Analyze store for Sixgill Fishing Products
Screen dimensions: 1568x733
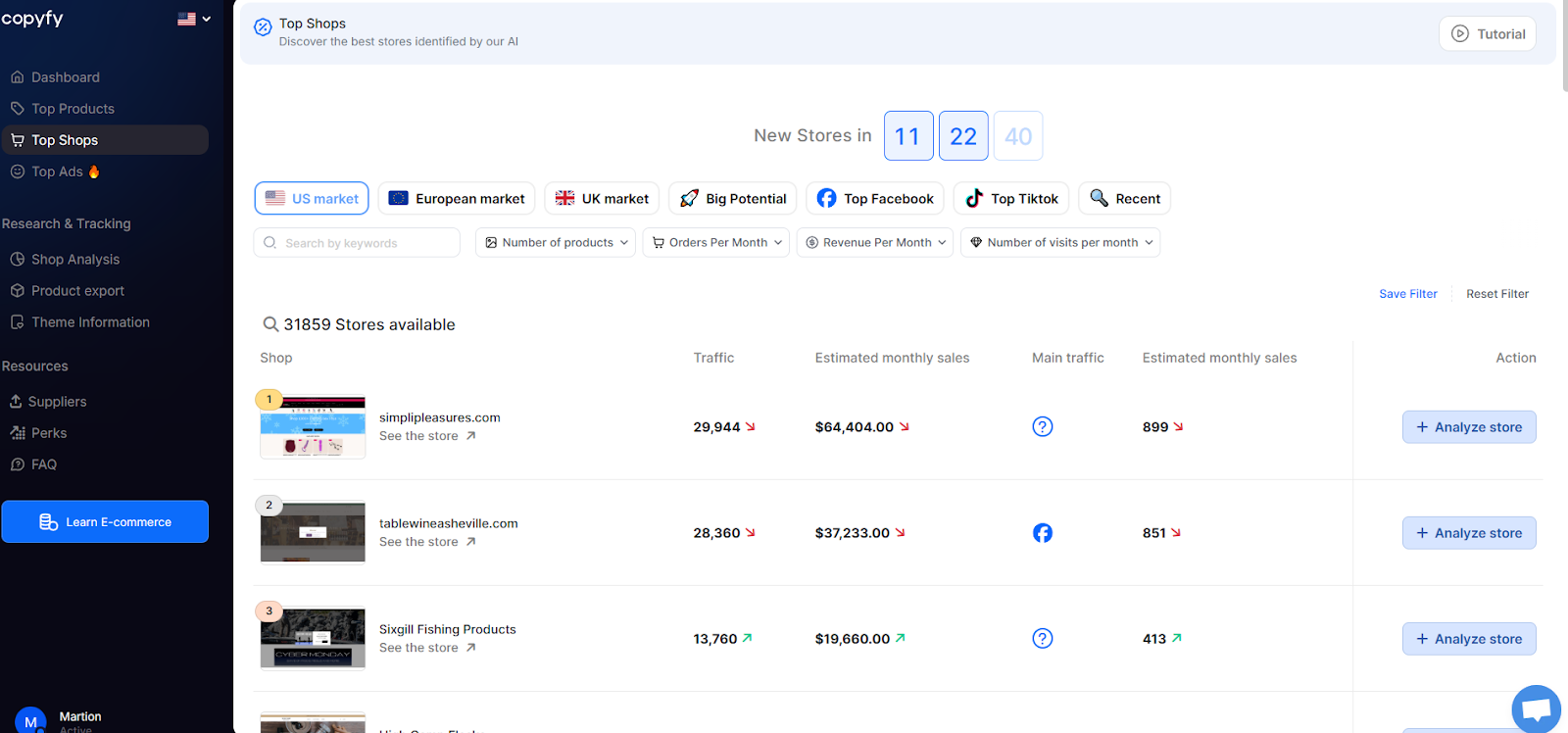pyautogui.click(x=1469, y=639)
